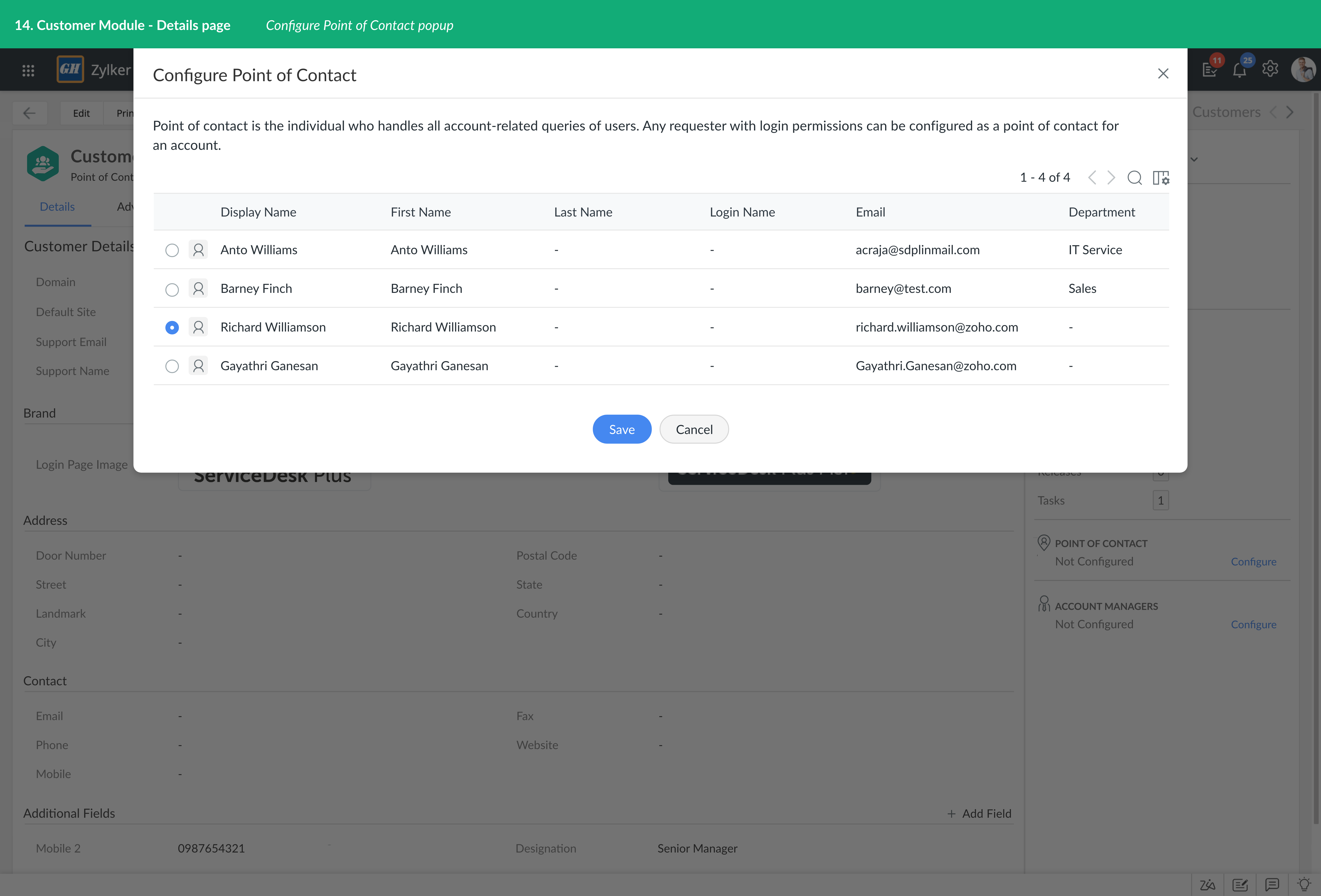Image resolution: width=1321 pixels, height=896 pixels.
Task: Click the Last Name column header
Action: pos(583,212)
